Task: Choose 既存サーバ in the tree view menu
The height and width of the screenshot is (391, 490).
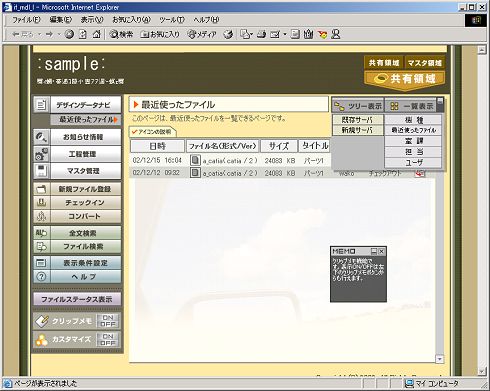Action: tap(358, 119)
